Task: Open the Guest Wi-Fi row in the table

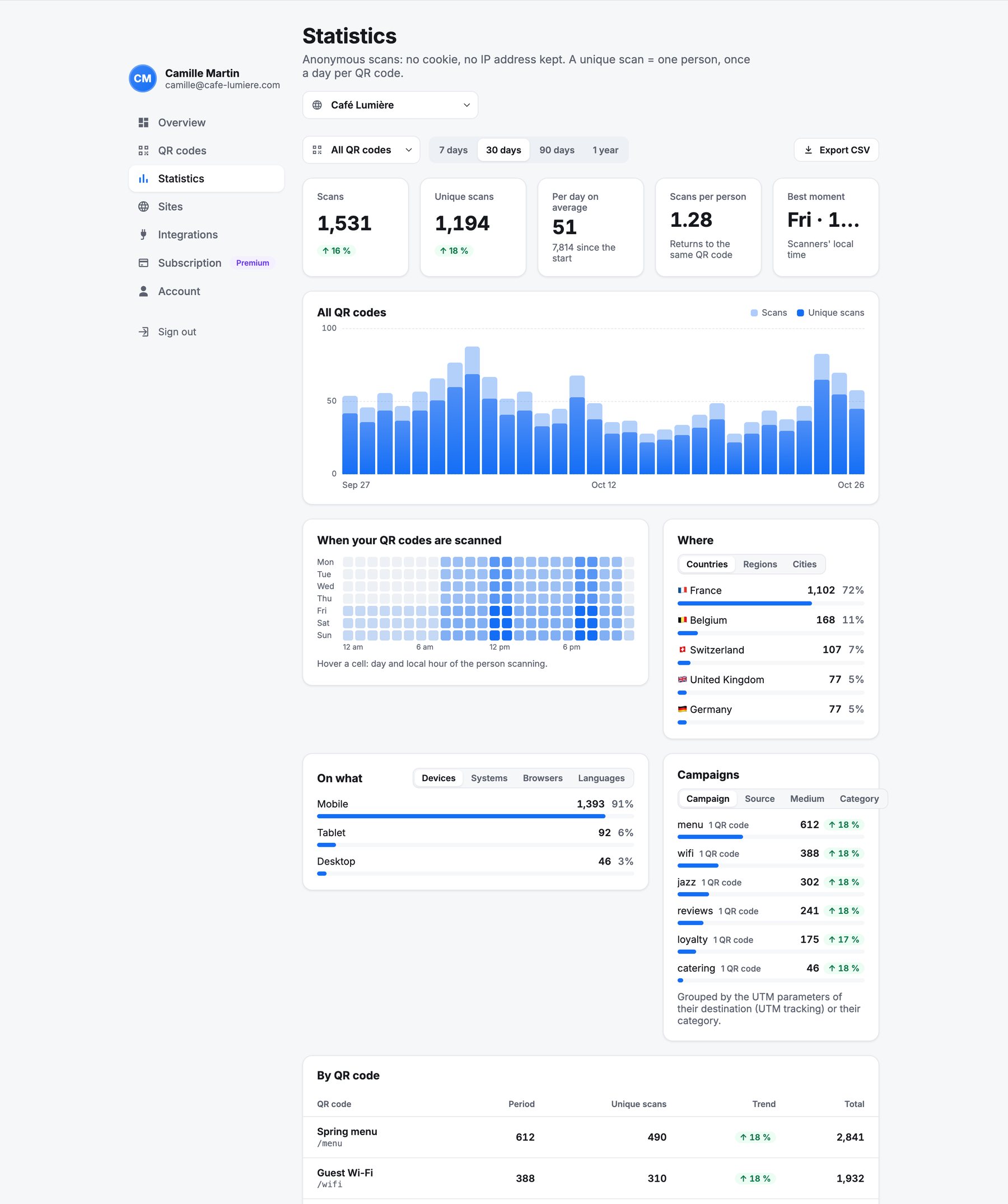Action: coord(591,1178)
